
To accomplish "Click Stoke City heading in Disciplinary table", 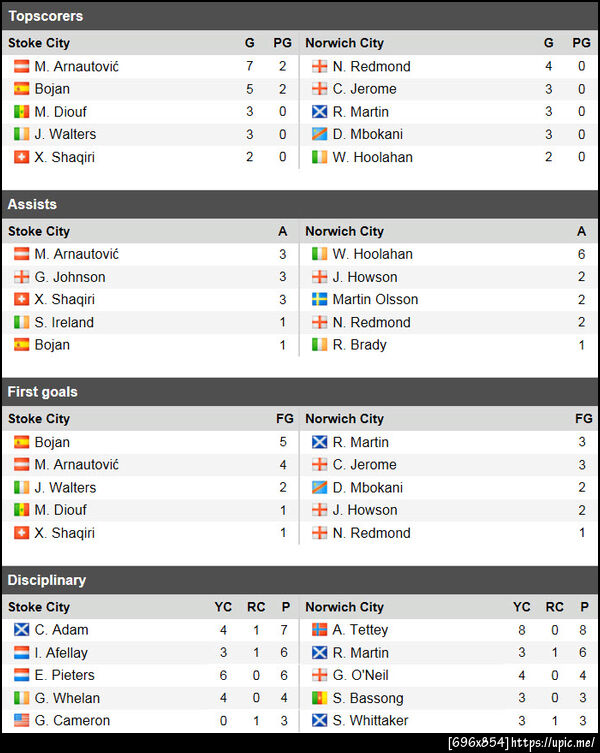I will click(x=39, y=607).
